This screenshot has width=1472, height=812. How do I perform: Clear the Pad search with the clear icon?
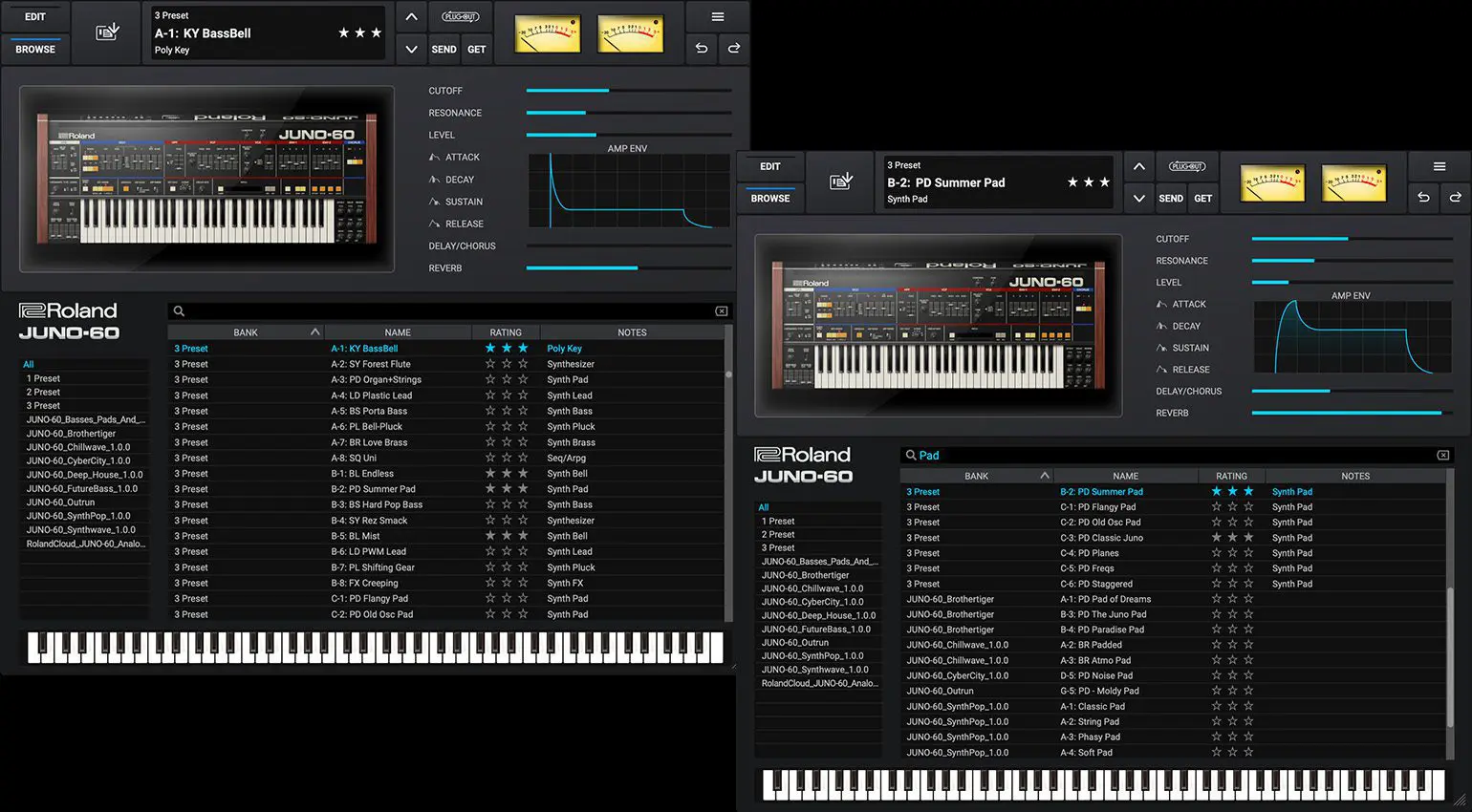[1442, 456]
